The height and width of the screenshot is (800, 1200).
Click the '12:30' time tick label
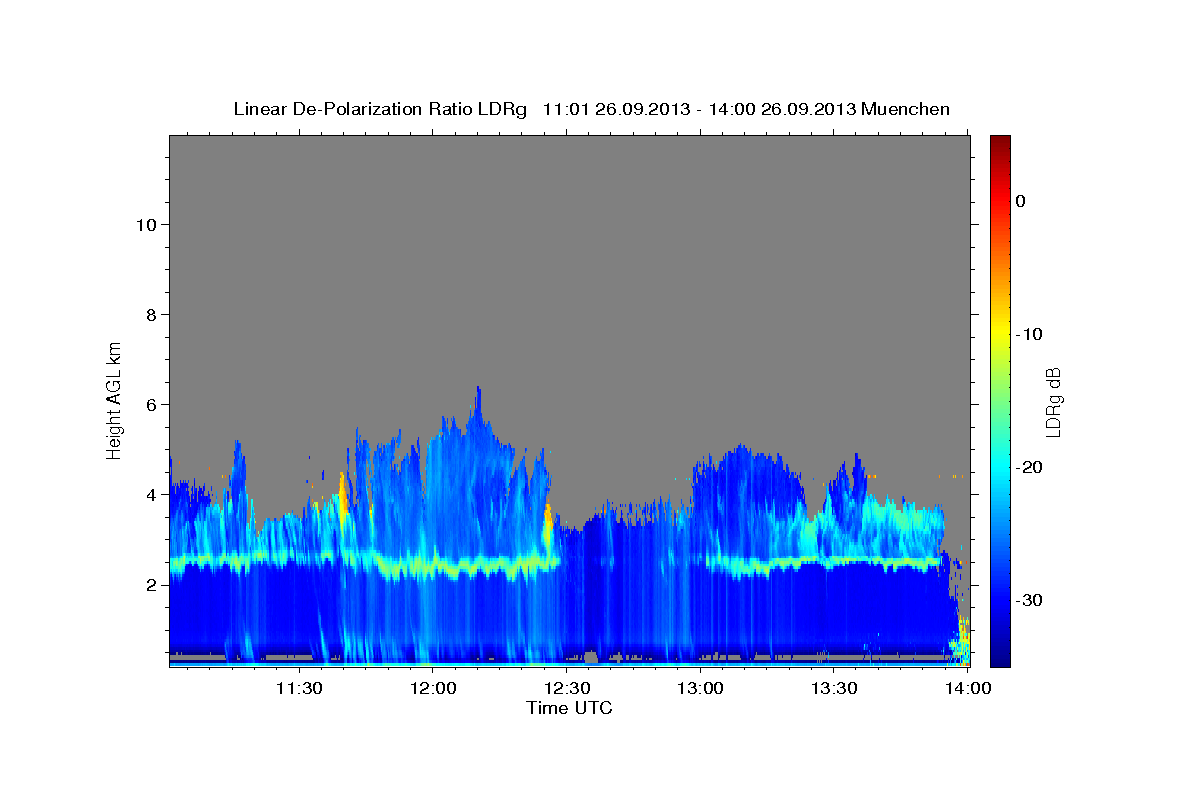(566, 688)
